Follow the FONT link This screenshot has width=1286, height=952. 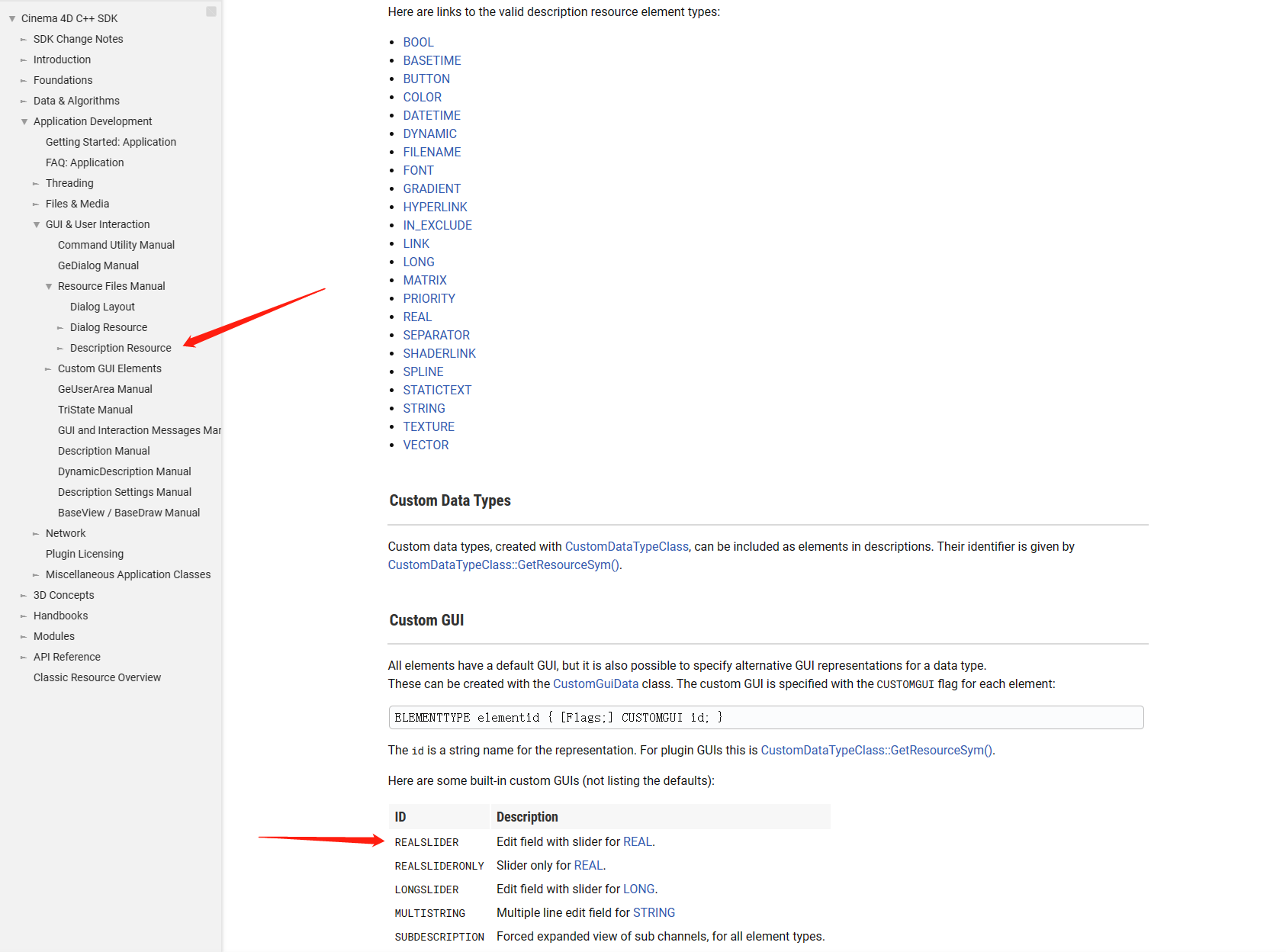[418, 170]
